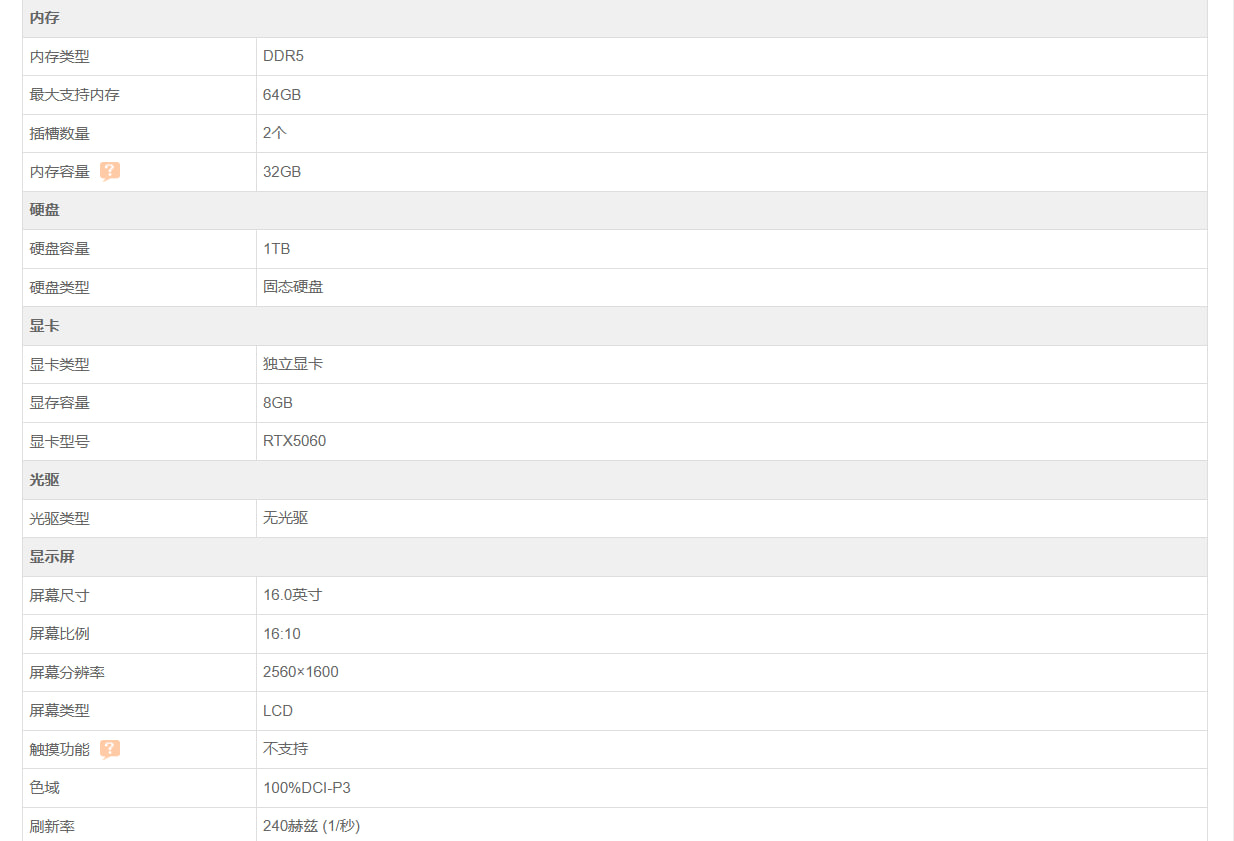Click the 屏幕比例 row label
Image resolution: width=1234 pixels, height=841 pixels.
60,634
